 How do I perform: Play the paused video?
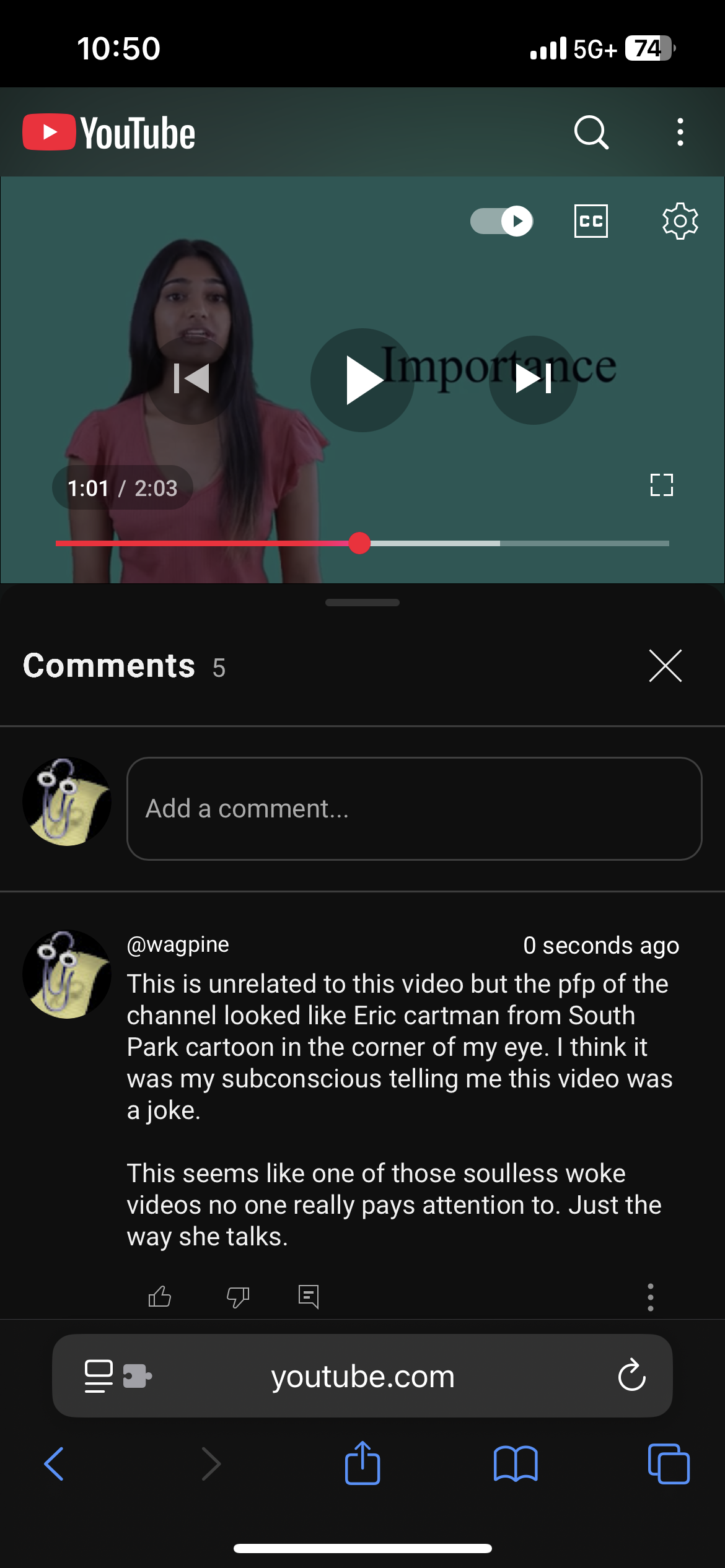pyautogui.click(x=362, y=380)
